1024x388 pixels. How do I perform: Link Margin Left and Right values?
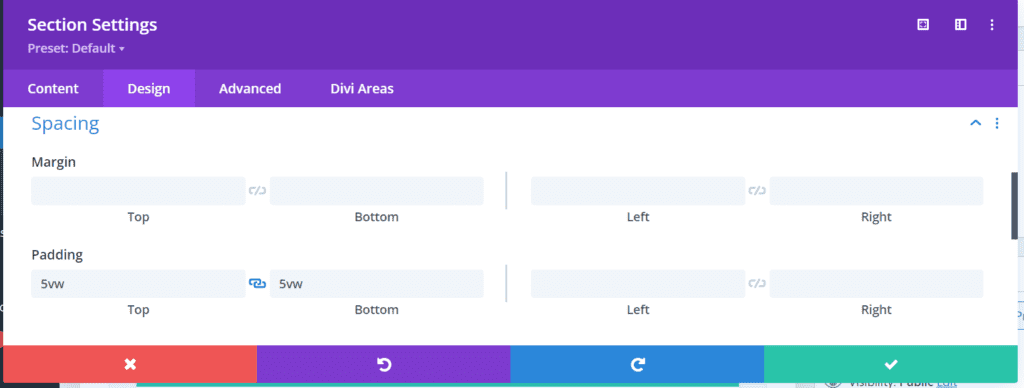(x=757, y=191)
